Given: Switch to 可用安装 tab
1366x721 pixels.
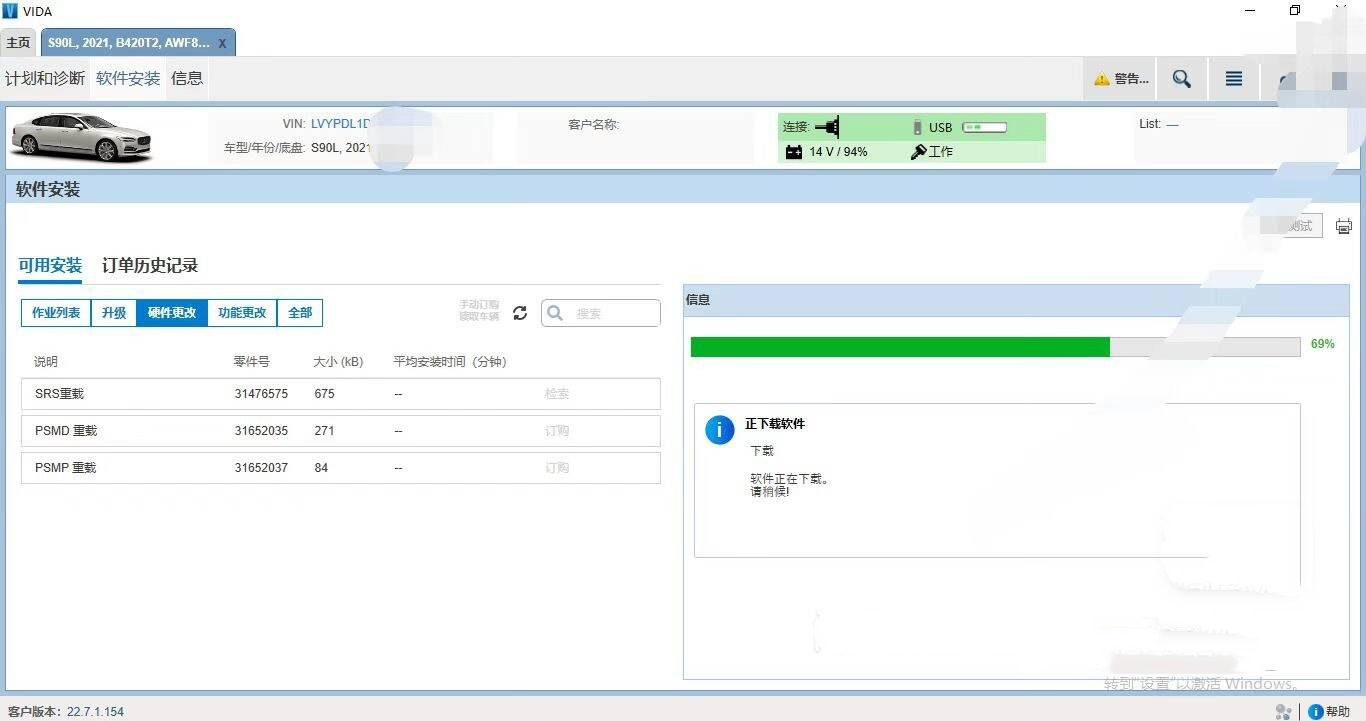Looking at the screenshot, I should pyautogui.click(x=50, y=265).
